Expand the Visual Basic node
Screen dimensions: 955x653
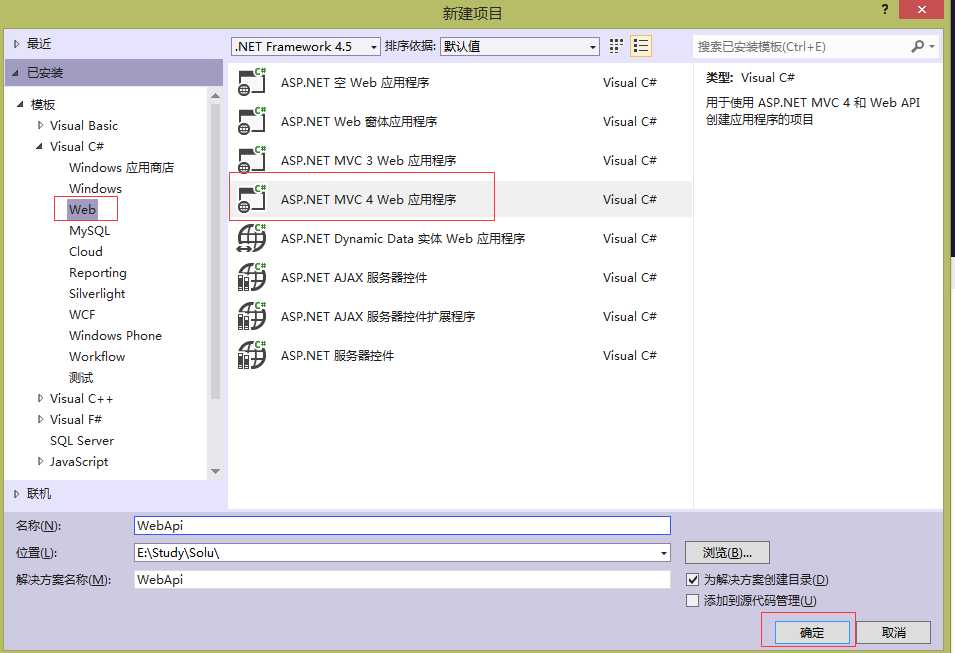pyautogui.click(x=40, y=125)
